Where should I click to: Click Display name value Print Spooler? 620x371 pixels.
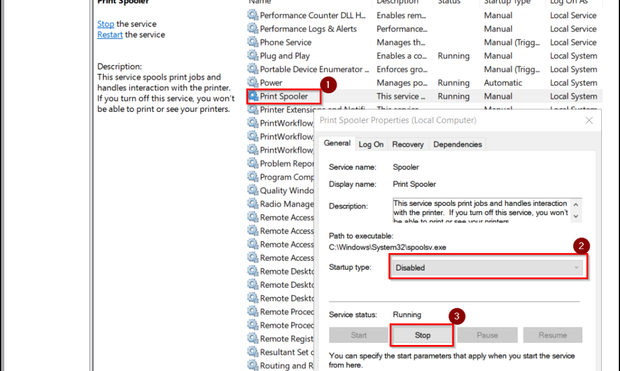pyautogui.click(x=414, y=184)
